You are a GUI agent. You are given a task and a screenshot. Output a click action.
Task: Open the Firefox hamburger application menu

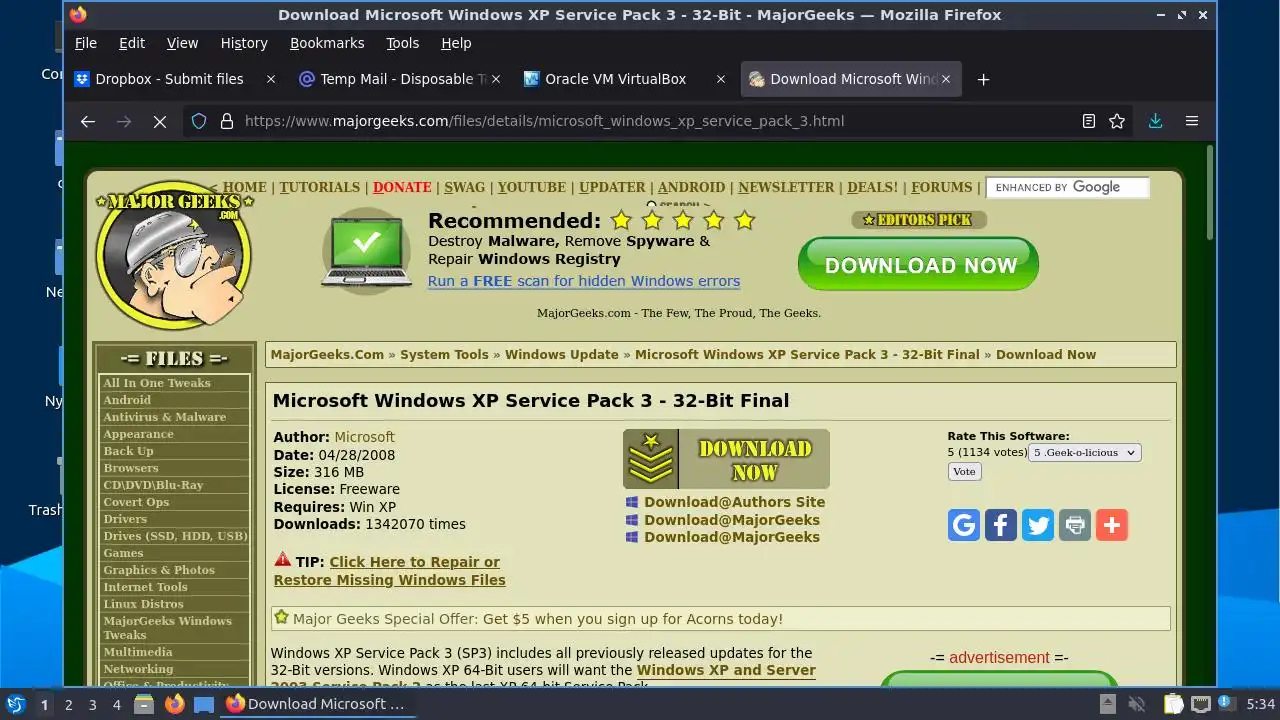[1192, 121]
